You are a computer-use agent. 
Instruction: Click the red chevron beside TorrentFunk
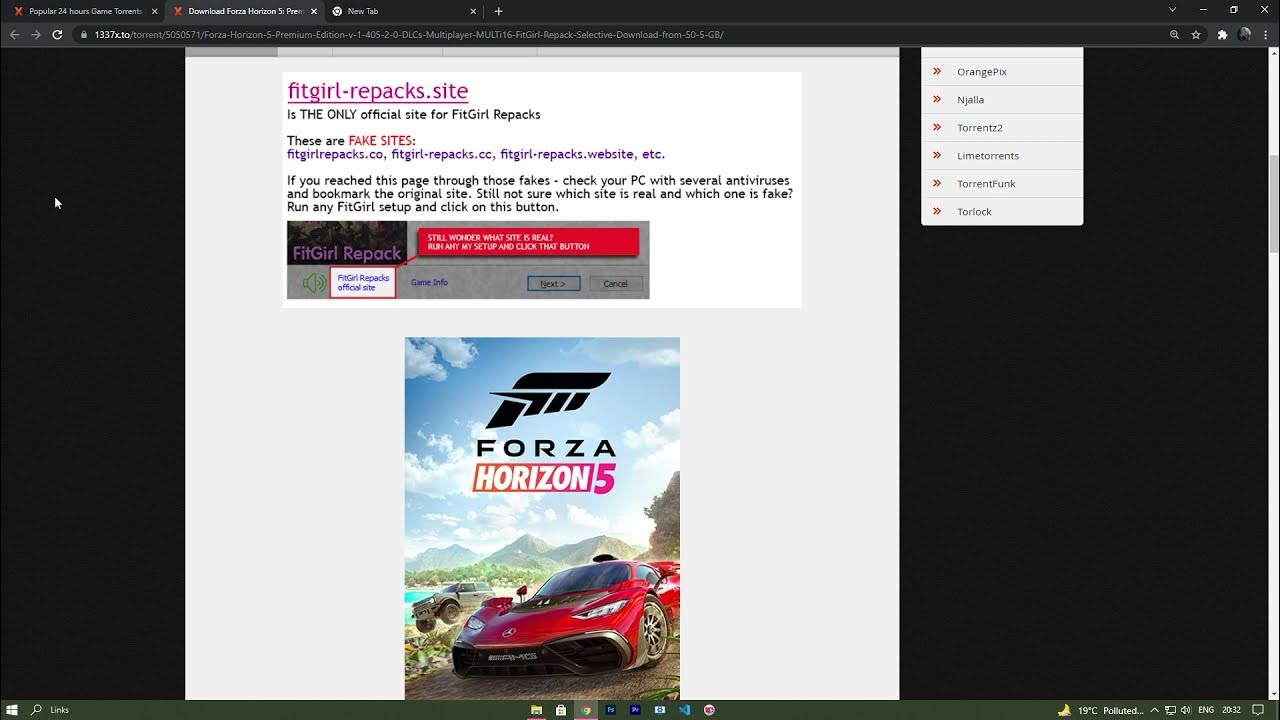pyautogui.click(x=937, y=183)
